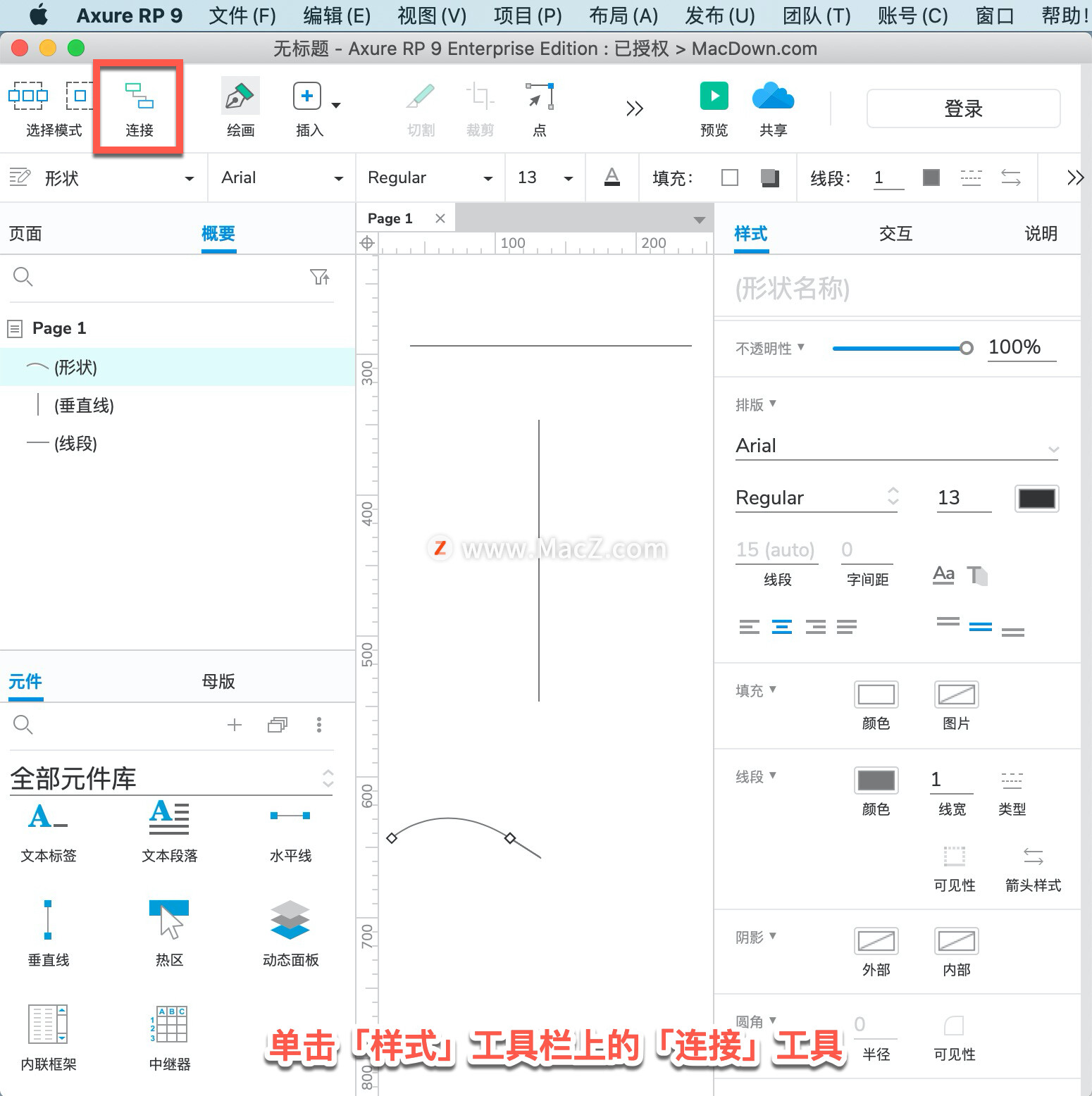Set left text alignment
This screenshot has width=1092, height=1096.
point(750,627)
